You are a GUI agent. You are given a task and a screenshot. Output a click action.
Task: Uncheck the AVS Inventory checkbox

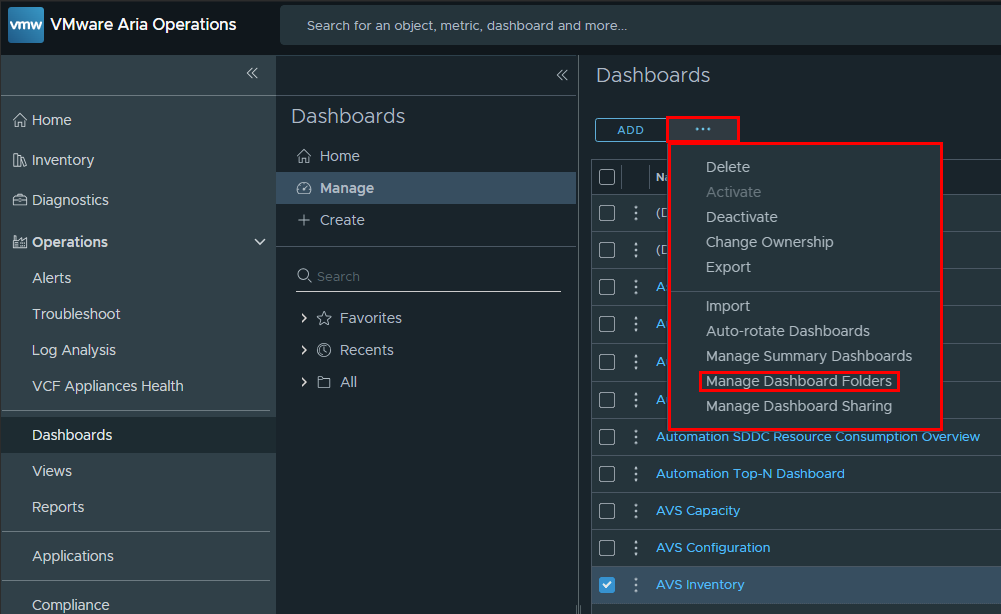[x=607, y=585]
